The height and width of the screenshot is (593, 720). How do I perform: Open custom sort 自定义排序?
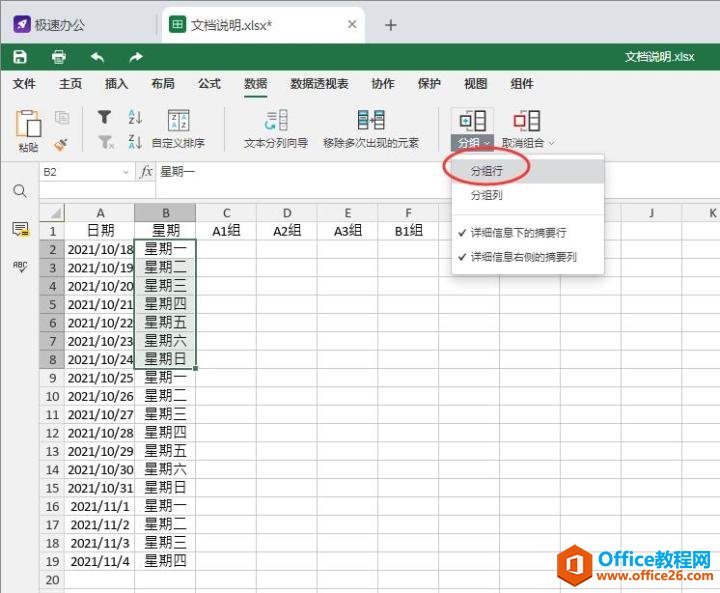pos(178,129)
